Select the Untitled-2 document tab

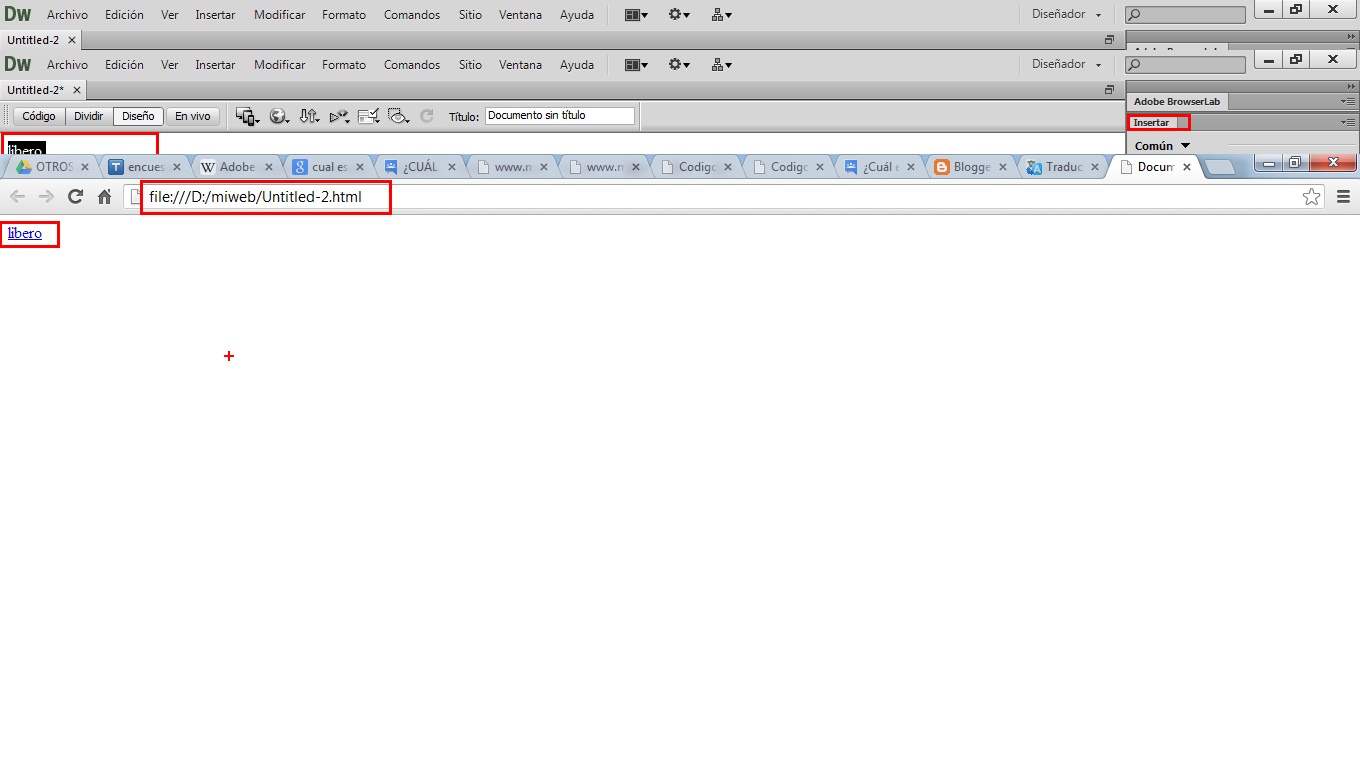[x=37, y=89]
